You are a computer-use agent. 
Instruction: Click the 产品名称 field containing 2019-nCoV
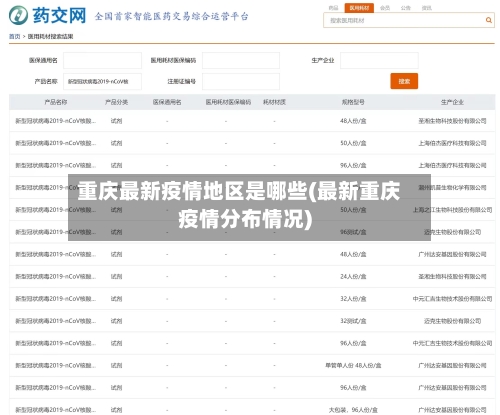click(x=102, y=81)
